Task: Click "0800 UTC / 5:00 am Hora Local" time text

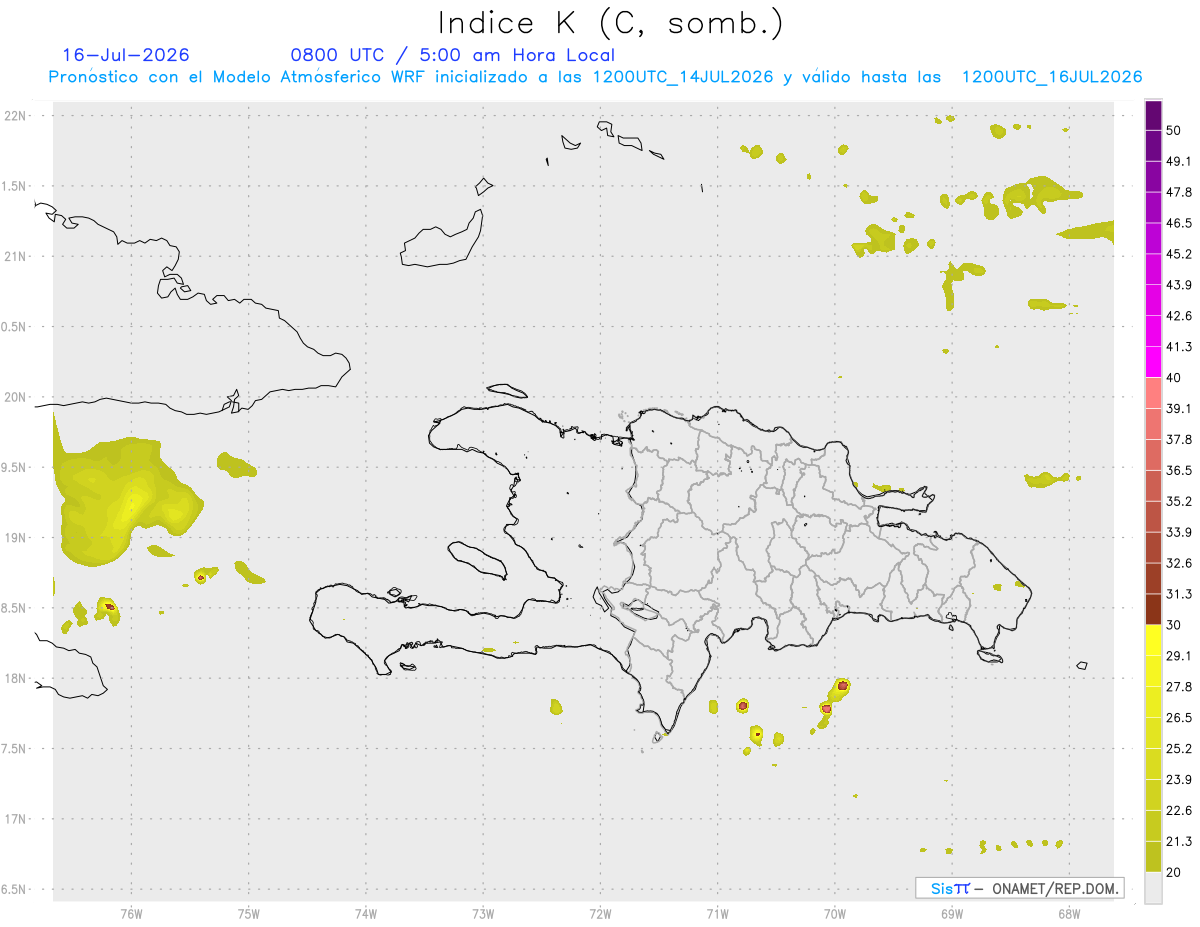Action: pyautogui.click(x=453, y=55)
